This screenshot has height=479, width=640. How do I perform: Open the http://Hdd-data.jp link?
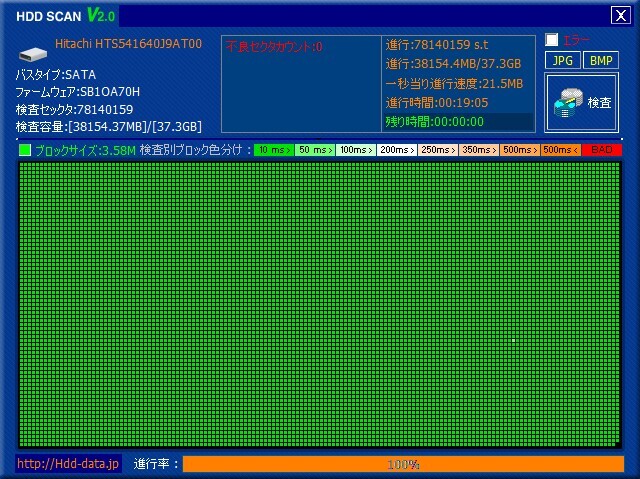[x=68, y=463]
